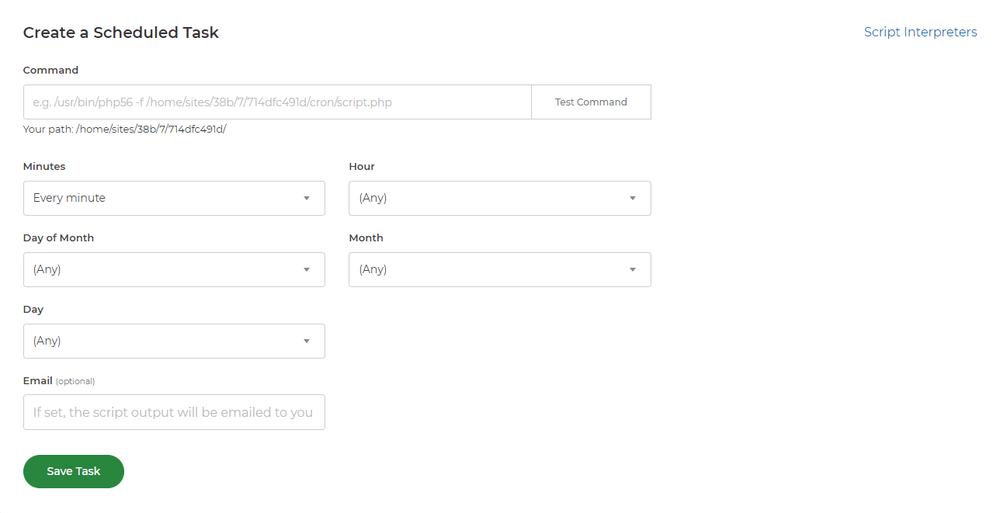Click the 'Your path' hint text
The image size is (1000, 513).
coord(124,130)
